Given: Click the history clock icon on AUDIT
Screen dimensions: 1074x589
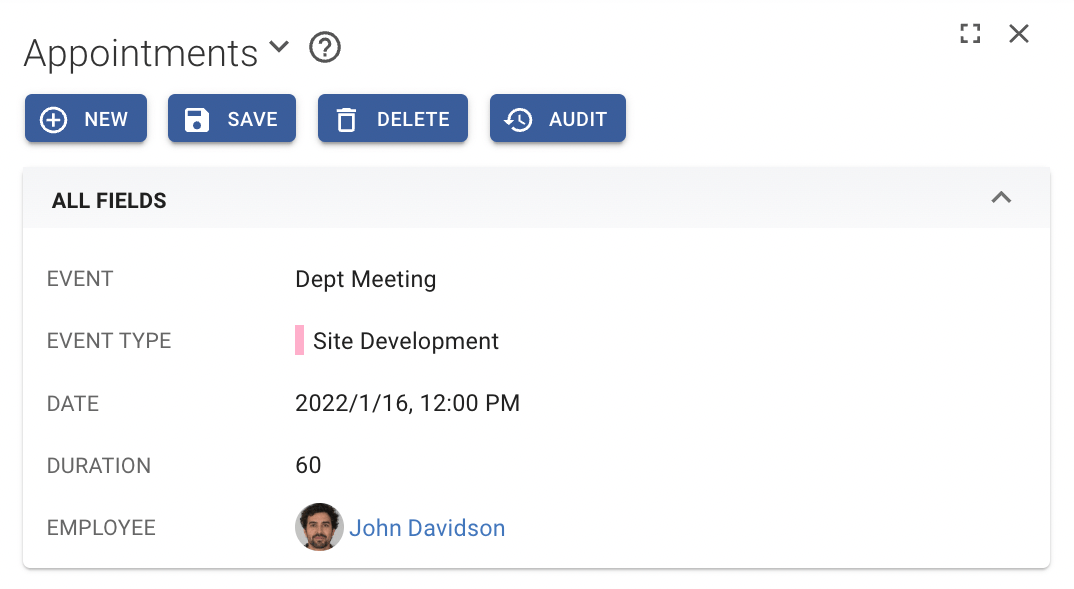Looking at the screenshot, I should pos(518,118).
